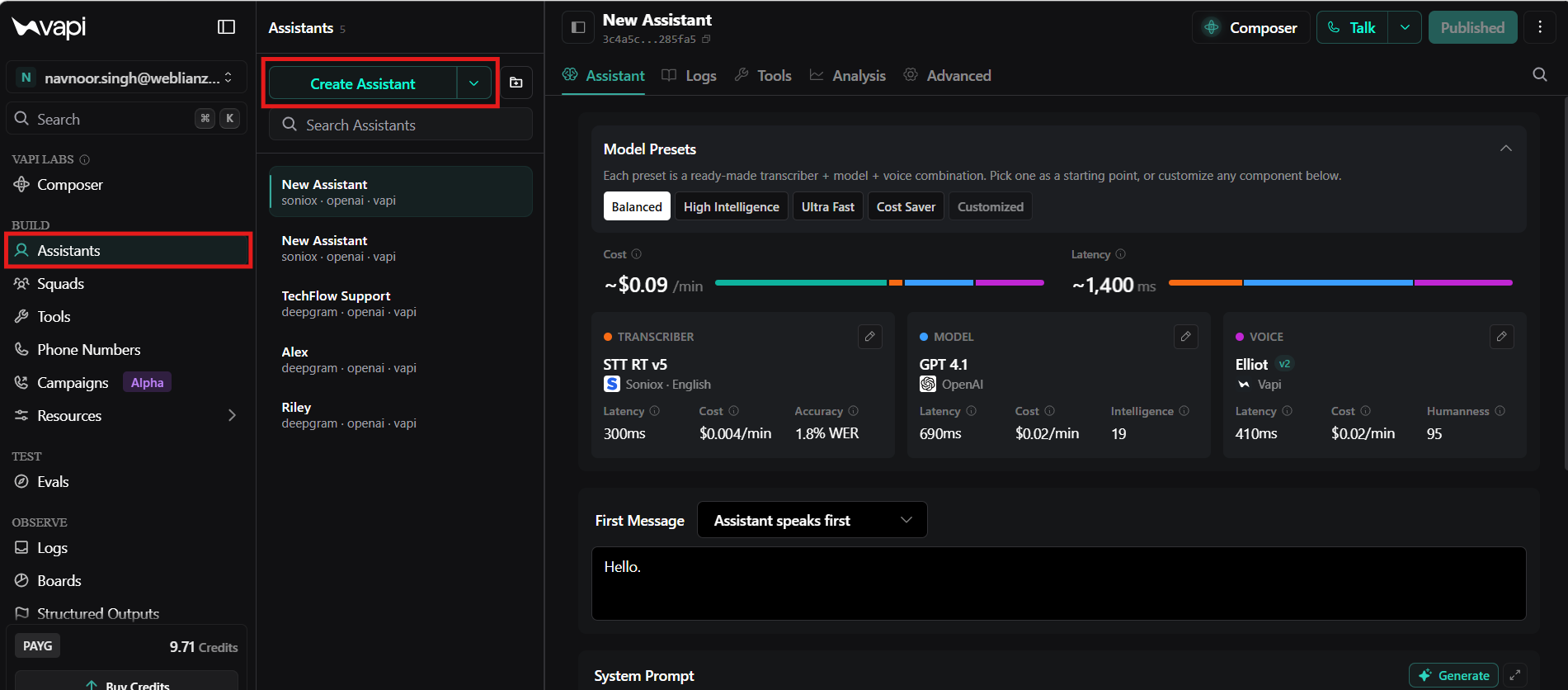Select the High Intelligence preset
The image size is (1568, 690).
click(731, 206)
